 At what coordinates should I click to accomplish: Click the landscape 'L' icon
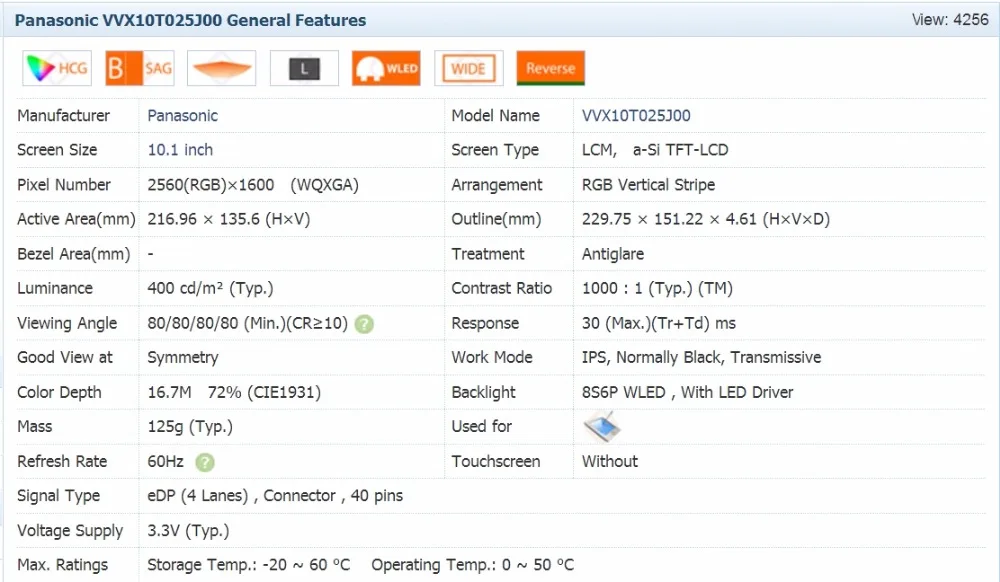(304, 68)
